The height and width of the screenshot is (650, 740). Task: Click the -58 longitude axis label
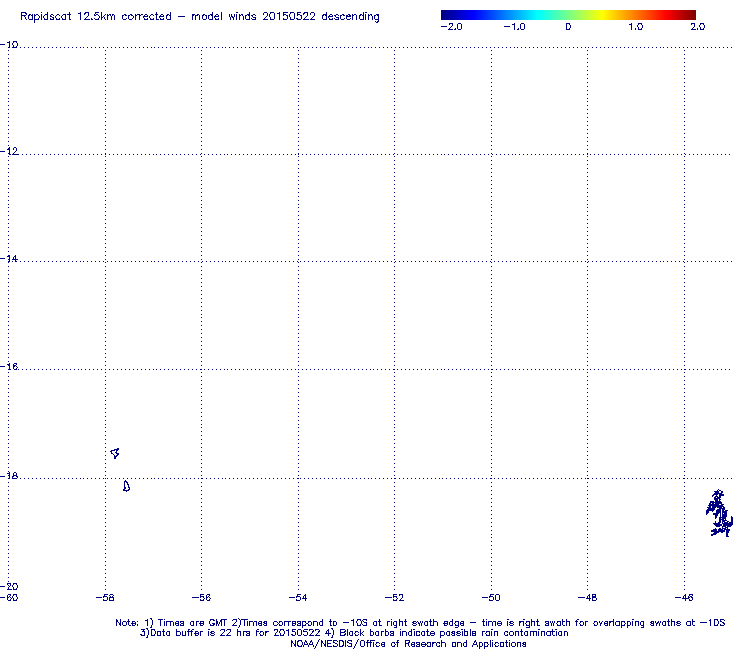(x=105, y=598)
